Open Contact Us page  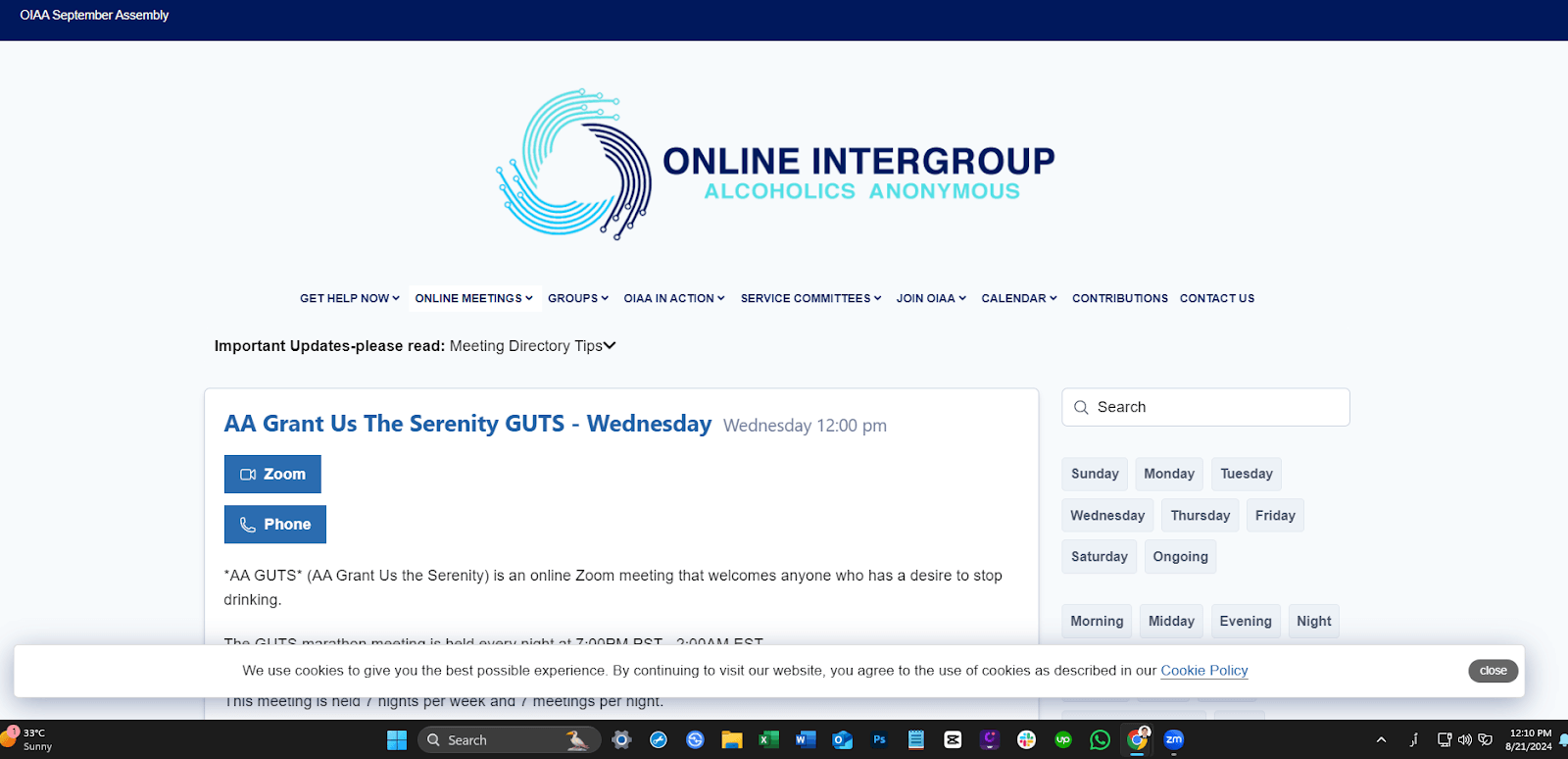1217,298
